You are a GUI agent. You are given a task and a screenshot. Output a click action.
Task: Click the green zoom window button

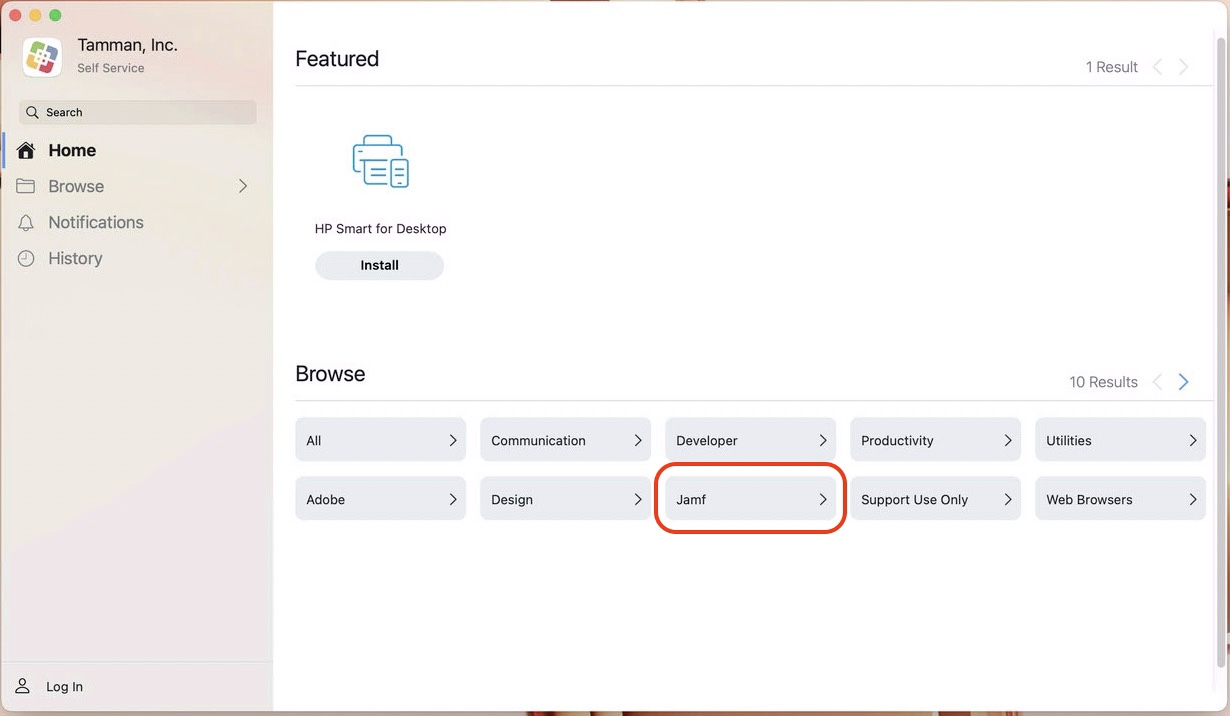[55, 15]
